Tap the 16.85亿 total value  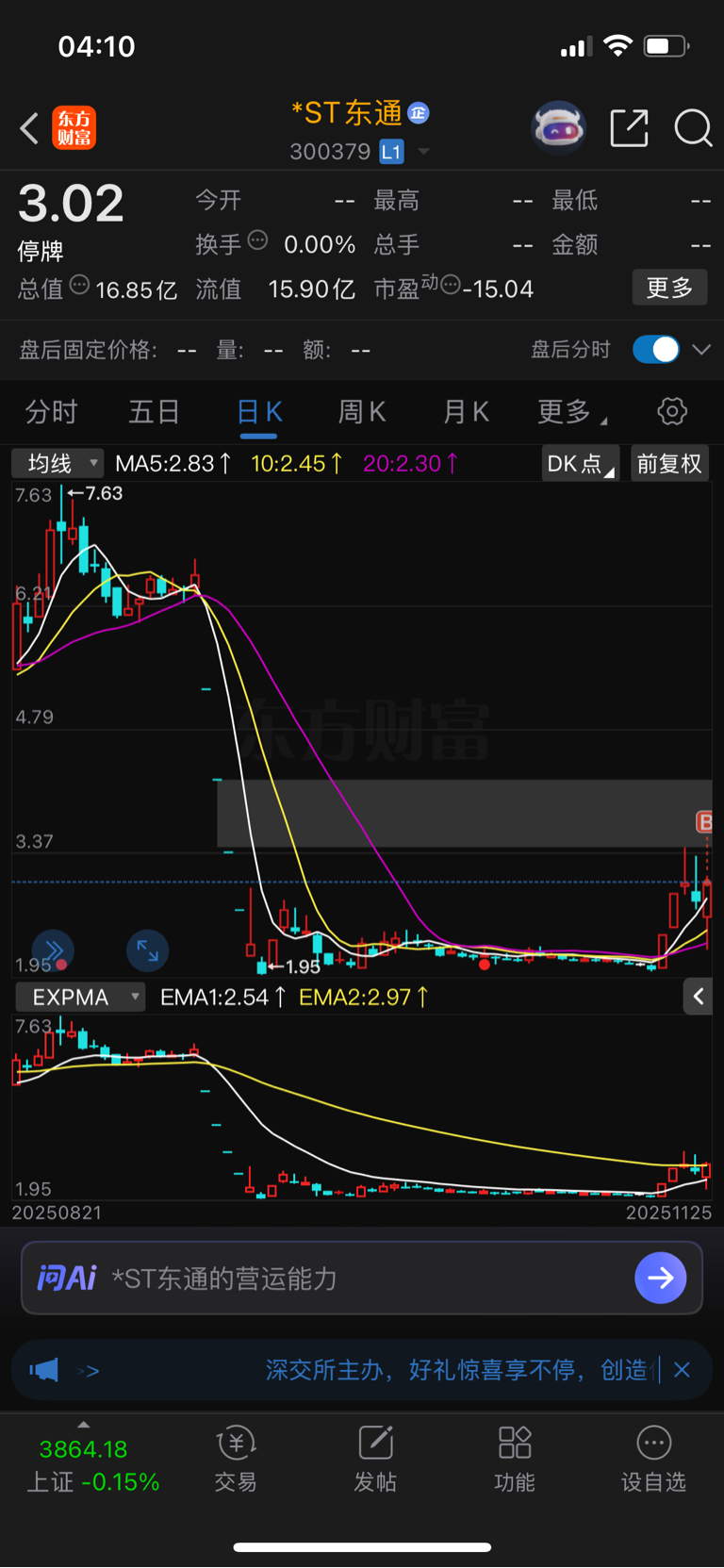(x=137, y=289)
